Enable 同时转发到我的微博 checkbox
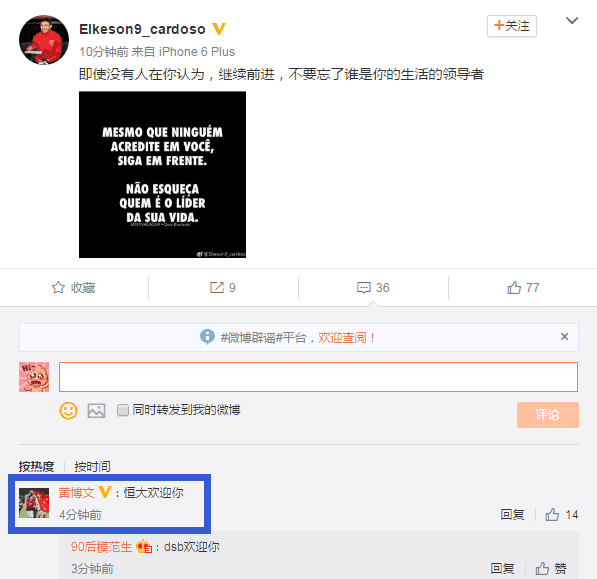The height and width of the screenshot is (579, 597). pyautogui.click(x=123, y=410)
